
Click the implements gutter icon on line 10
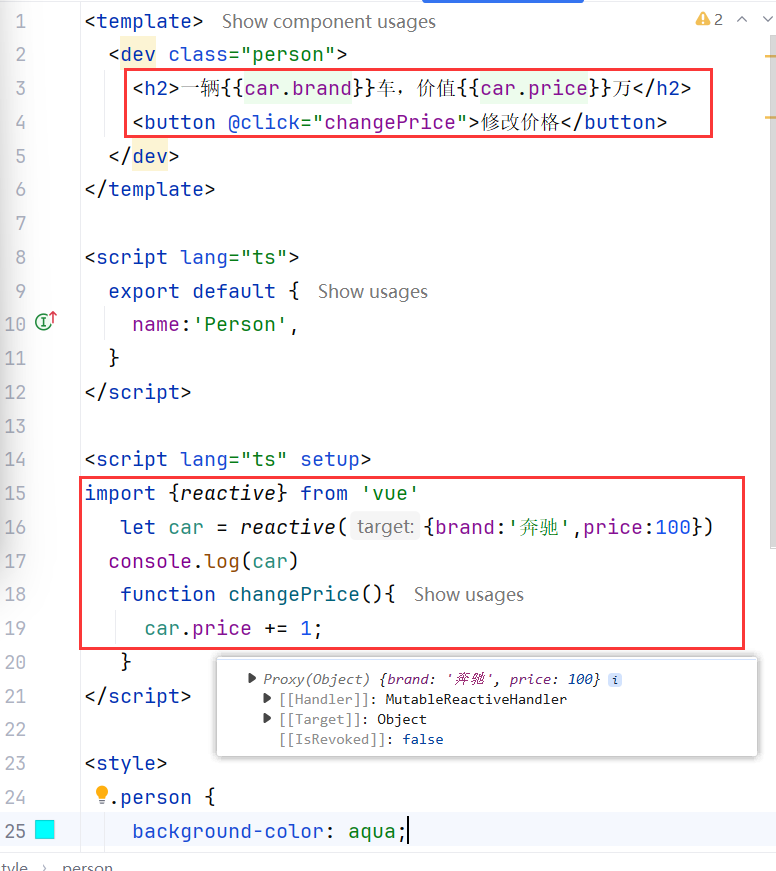coord(46,321)
